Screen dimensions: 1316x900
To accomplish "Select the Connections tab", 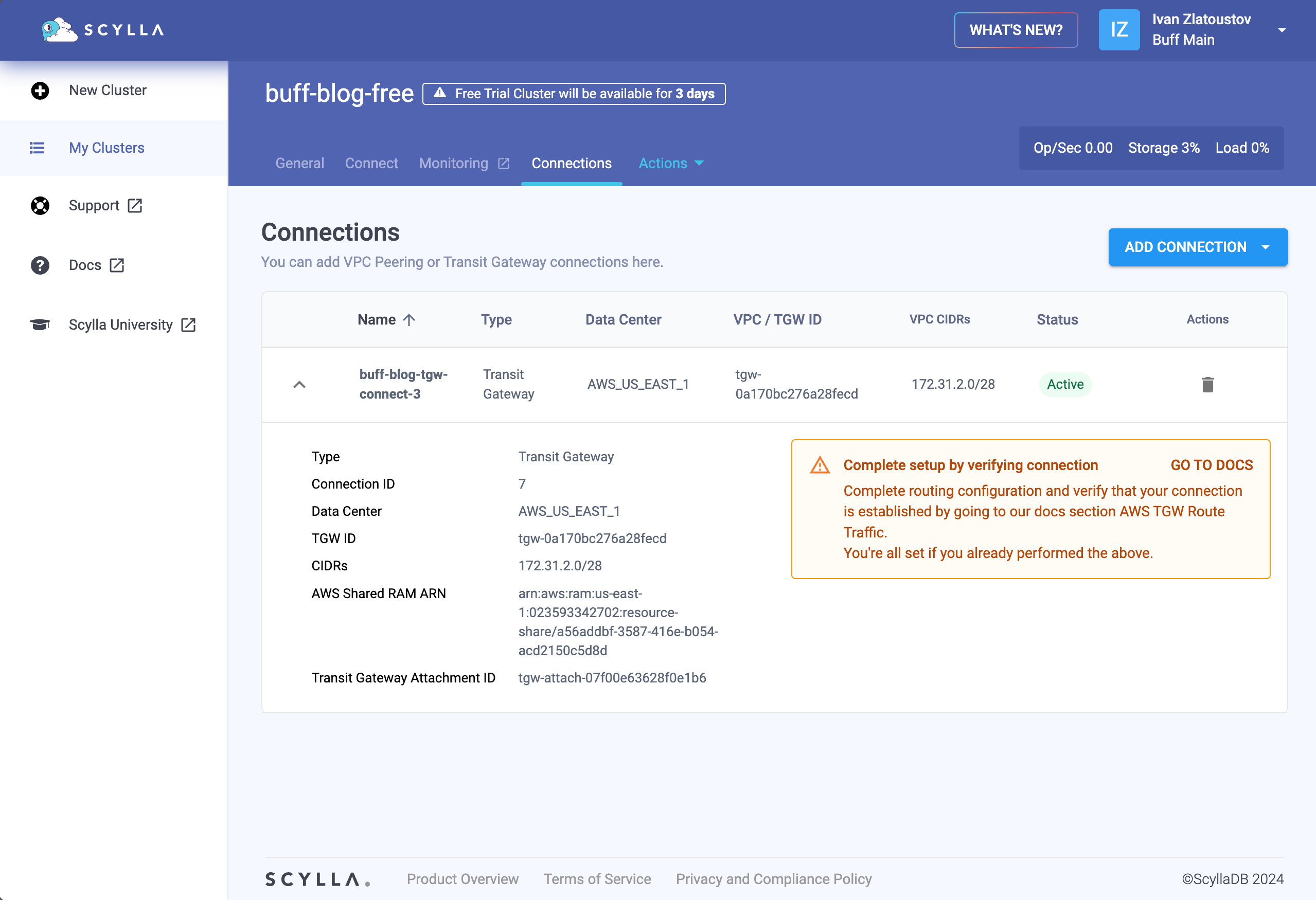I will pos(572,164).
